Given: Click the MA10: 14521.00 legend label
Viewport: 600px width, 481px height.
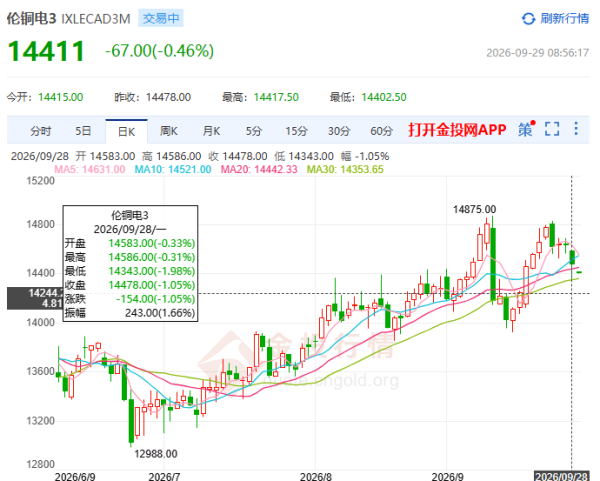Looking at the screenshot, I should click(173, 169).
